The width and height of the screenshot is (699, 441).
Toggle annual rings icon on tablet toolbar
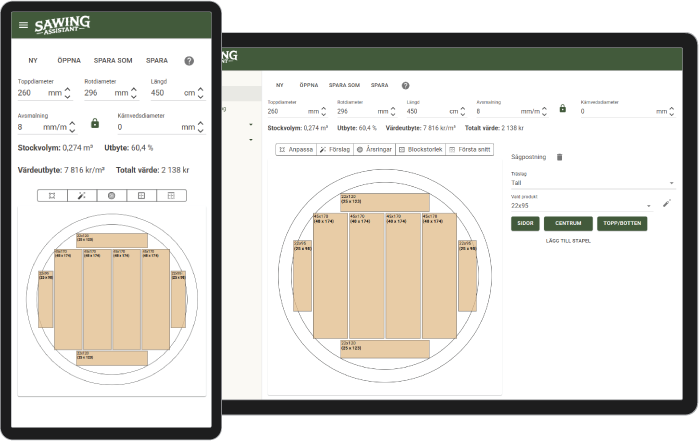point(111,196)
